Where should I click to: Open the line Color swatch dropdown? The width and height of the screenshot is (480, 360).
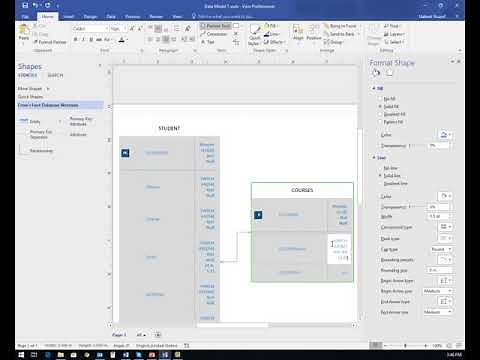pos(445,196)
